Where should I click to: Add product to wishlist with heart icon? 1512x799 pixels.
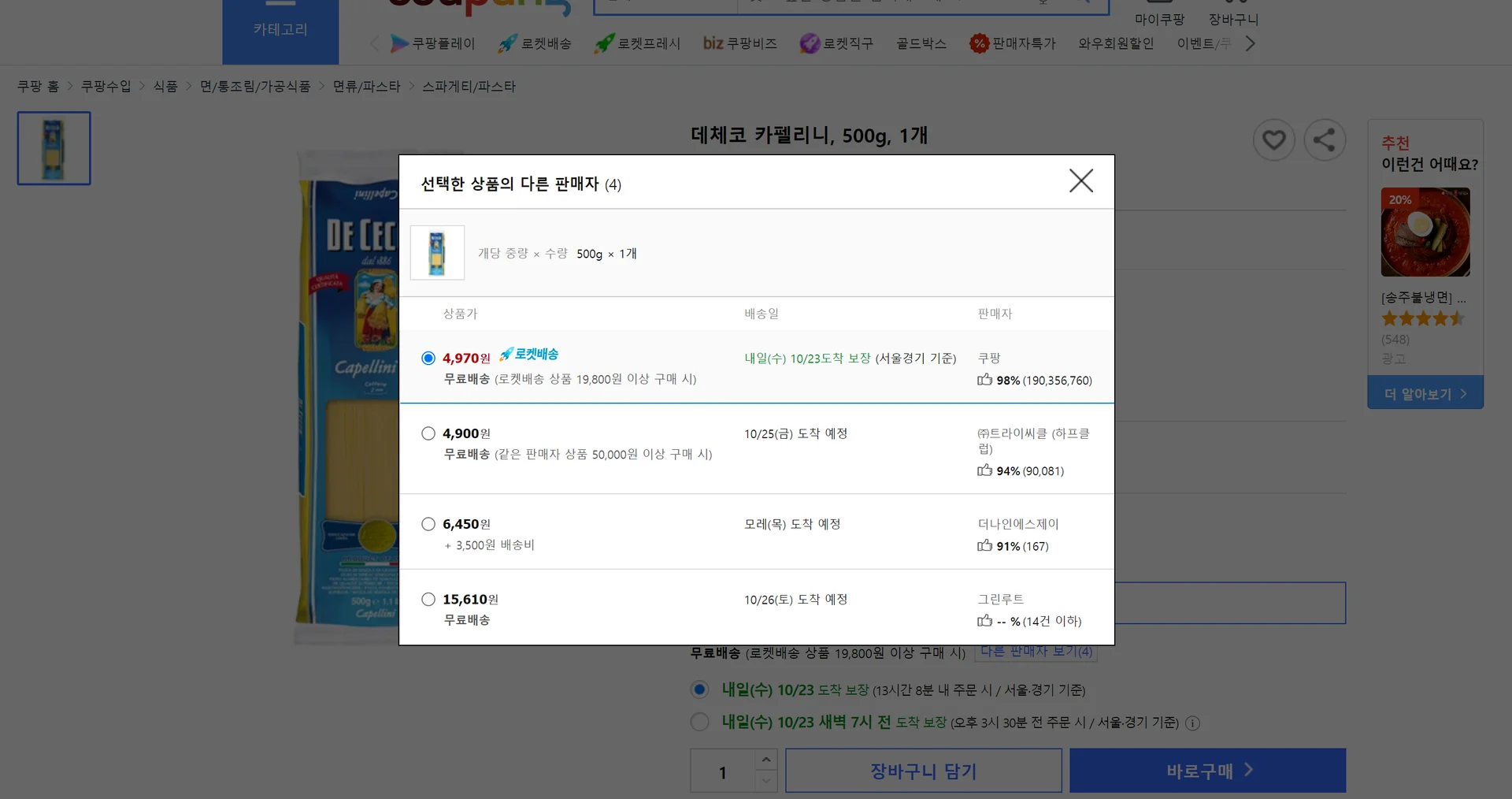1273,139
